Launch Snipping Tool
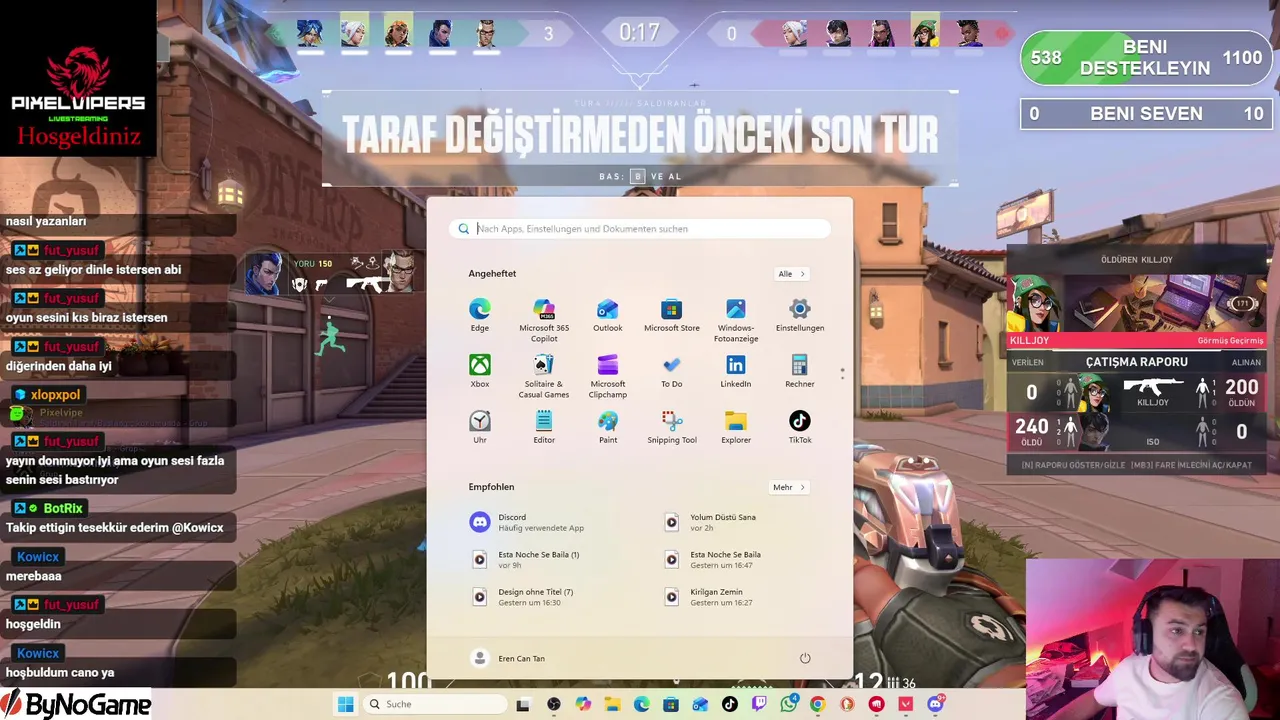1280x720 pixels. pos(672,427)
